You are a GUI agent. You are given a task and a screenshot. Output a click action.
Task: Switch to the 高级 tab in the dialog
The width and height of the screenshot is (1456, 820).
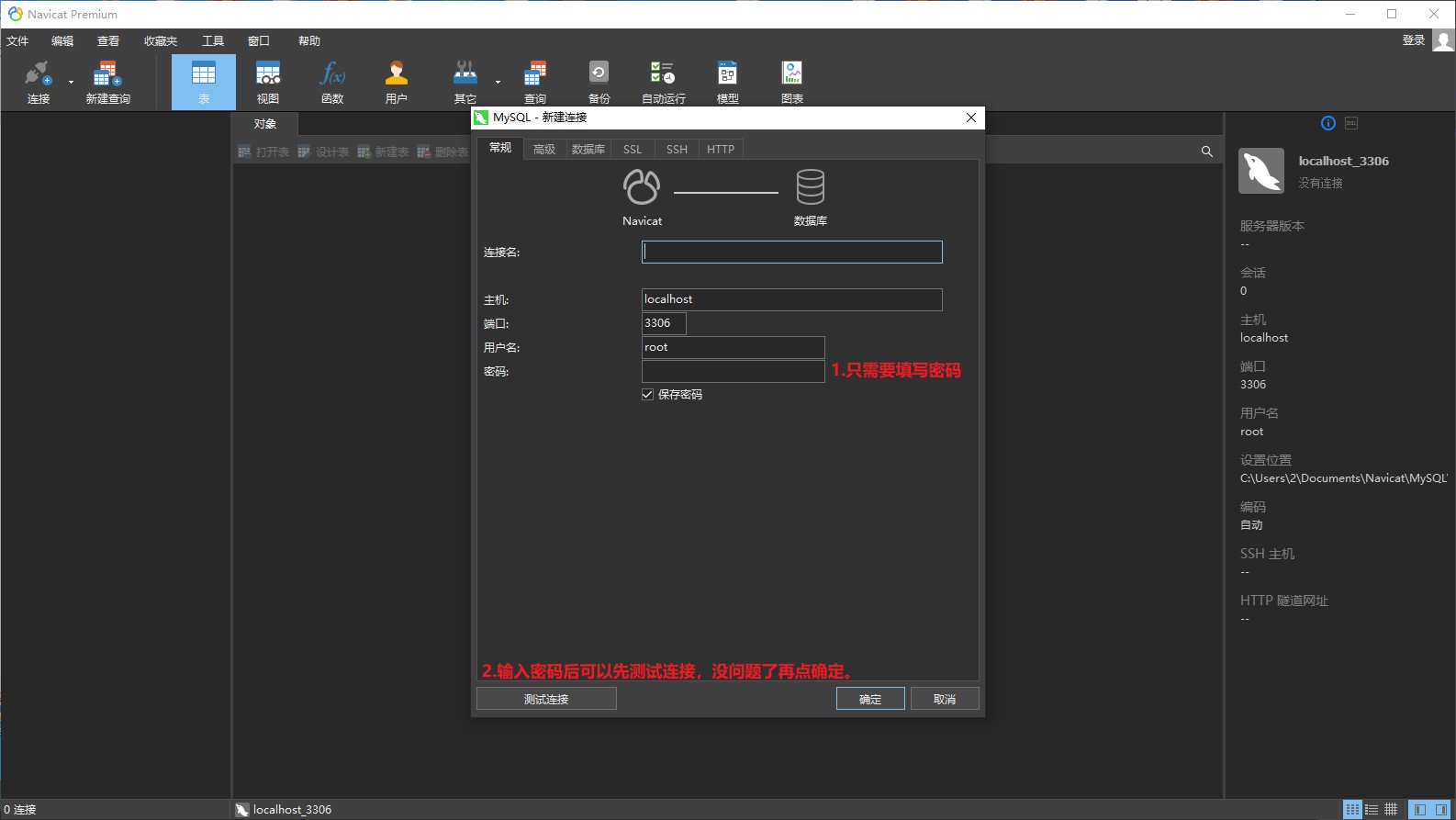(544, 150)
